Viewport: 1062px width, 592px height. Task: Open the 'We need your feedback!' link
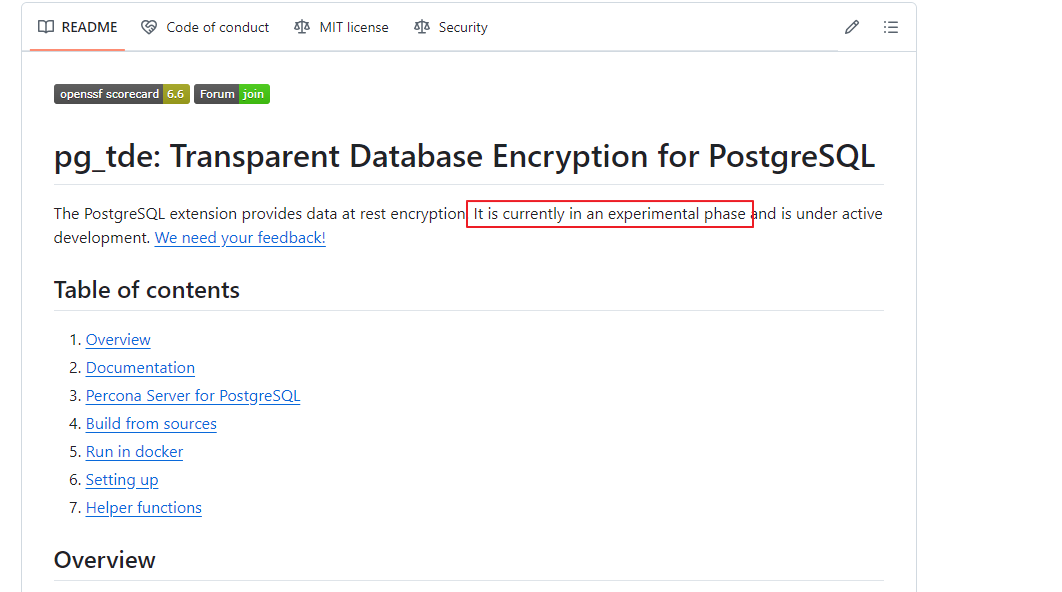click(x=240, y=238)
